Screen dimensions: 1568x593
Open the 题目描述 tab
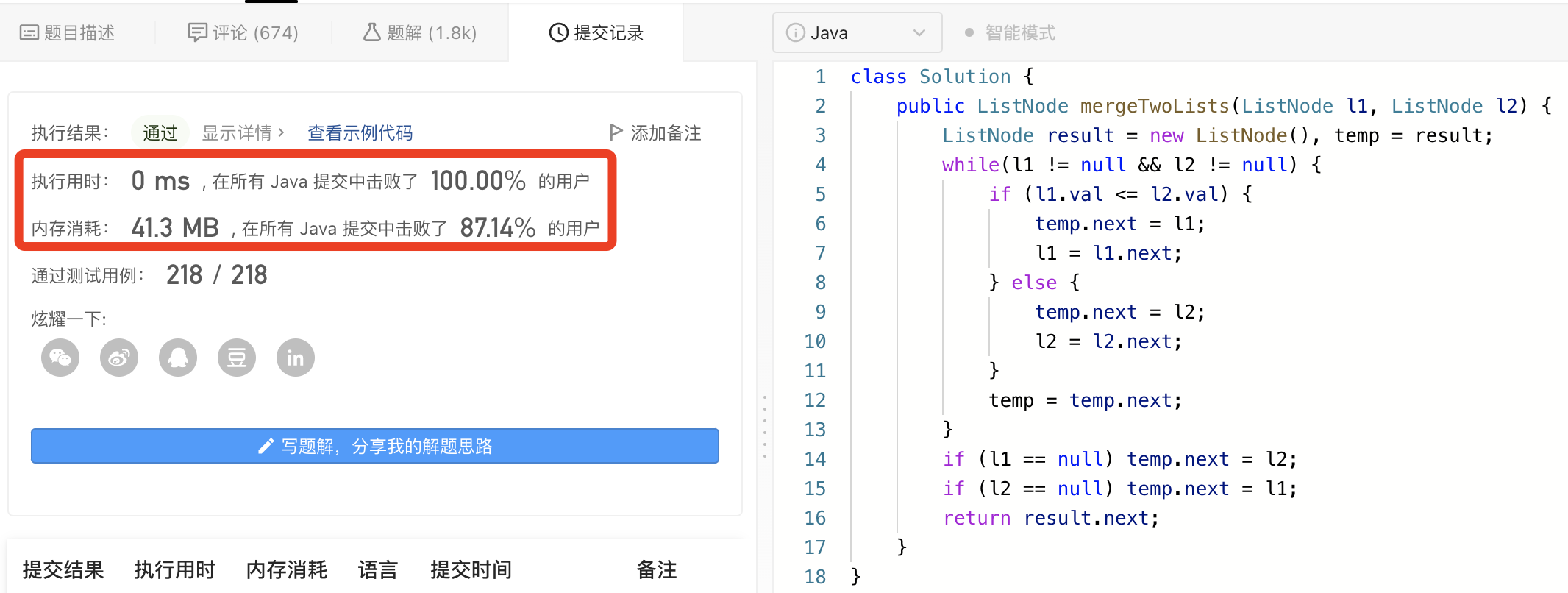point(68,33)
